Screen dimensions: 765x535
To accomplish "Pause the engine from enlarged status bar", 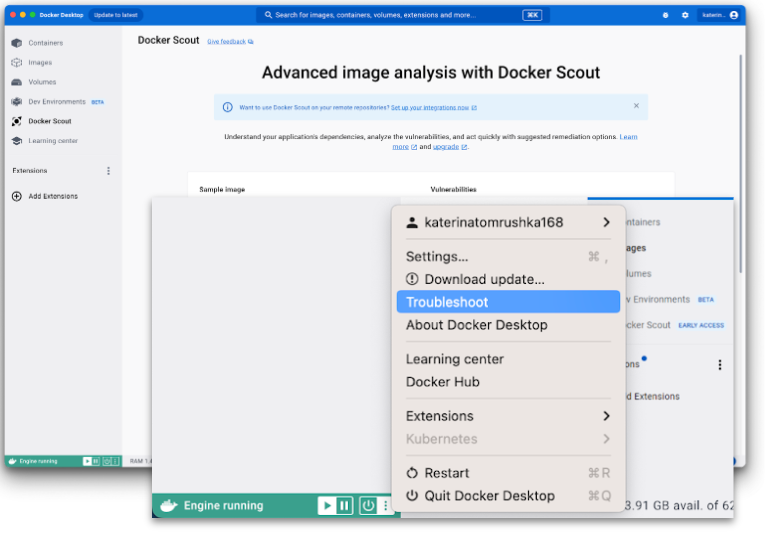I will coord(345,506).
